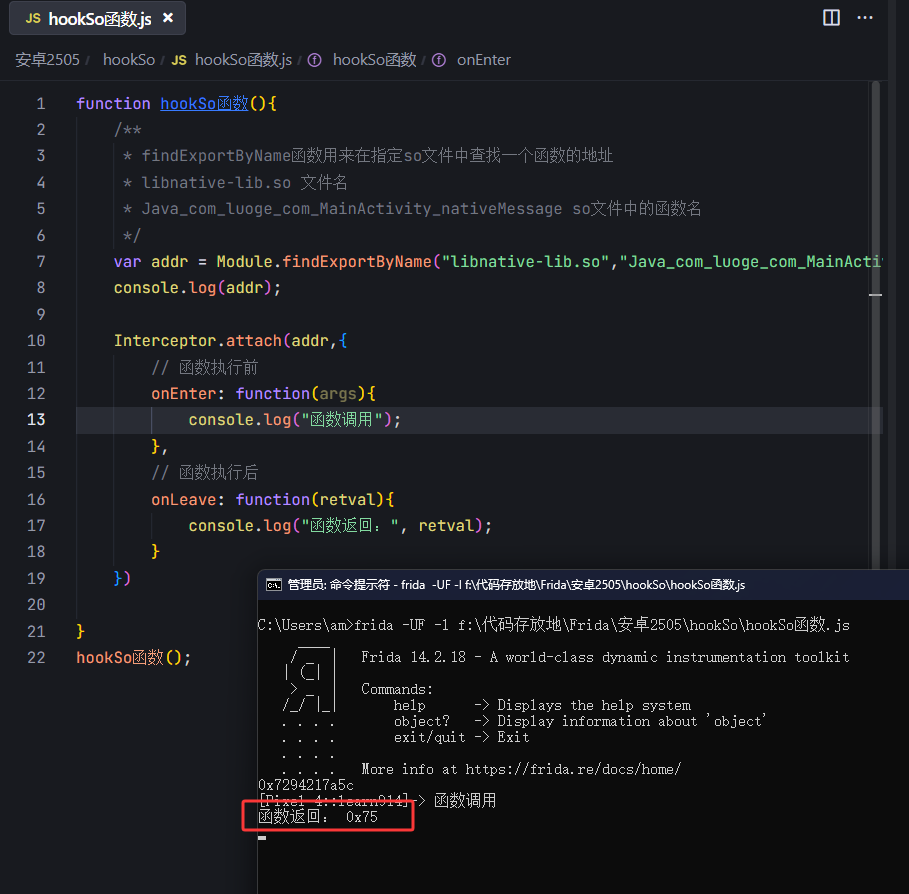Click the 函数返回 0x75 output line
The image size is (909, 894).
click(x=318, y=817)
